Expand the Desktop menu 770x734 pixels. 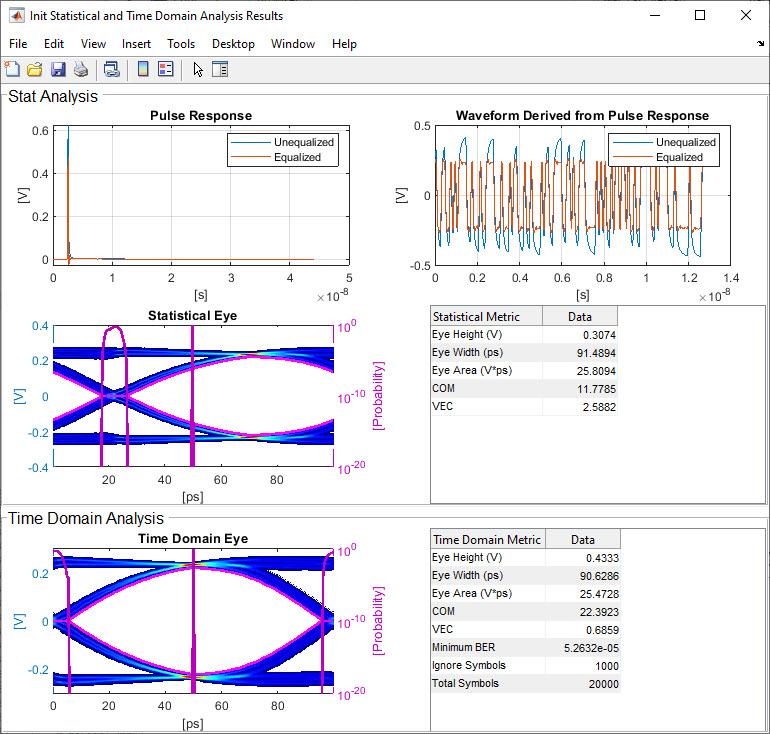point(233,44)
